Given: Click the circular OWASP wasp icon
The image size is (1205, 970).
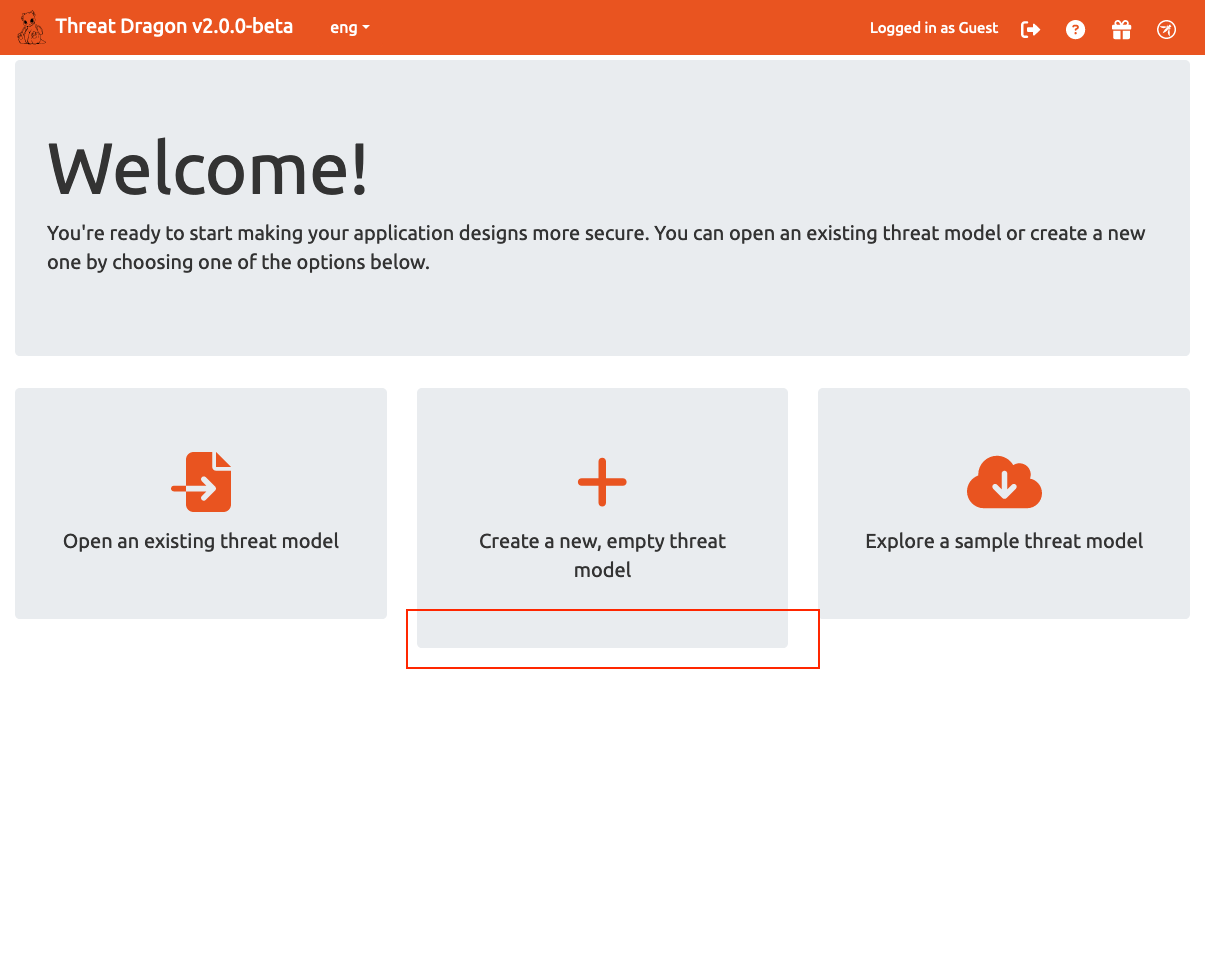Looking at the screenshot, I should click(1166, 30).
